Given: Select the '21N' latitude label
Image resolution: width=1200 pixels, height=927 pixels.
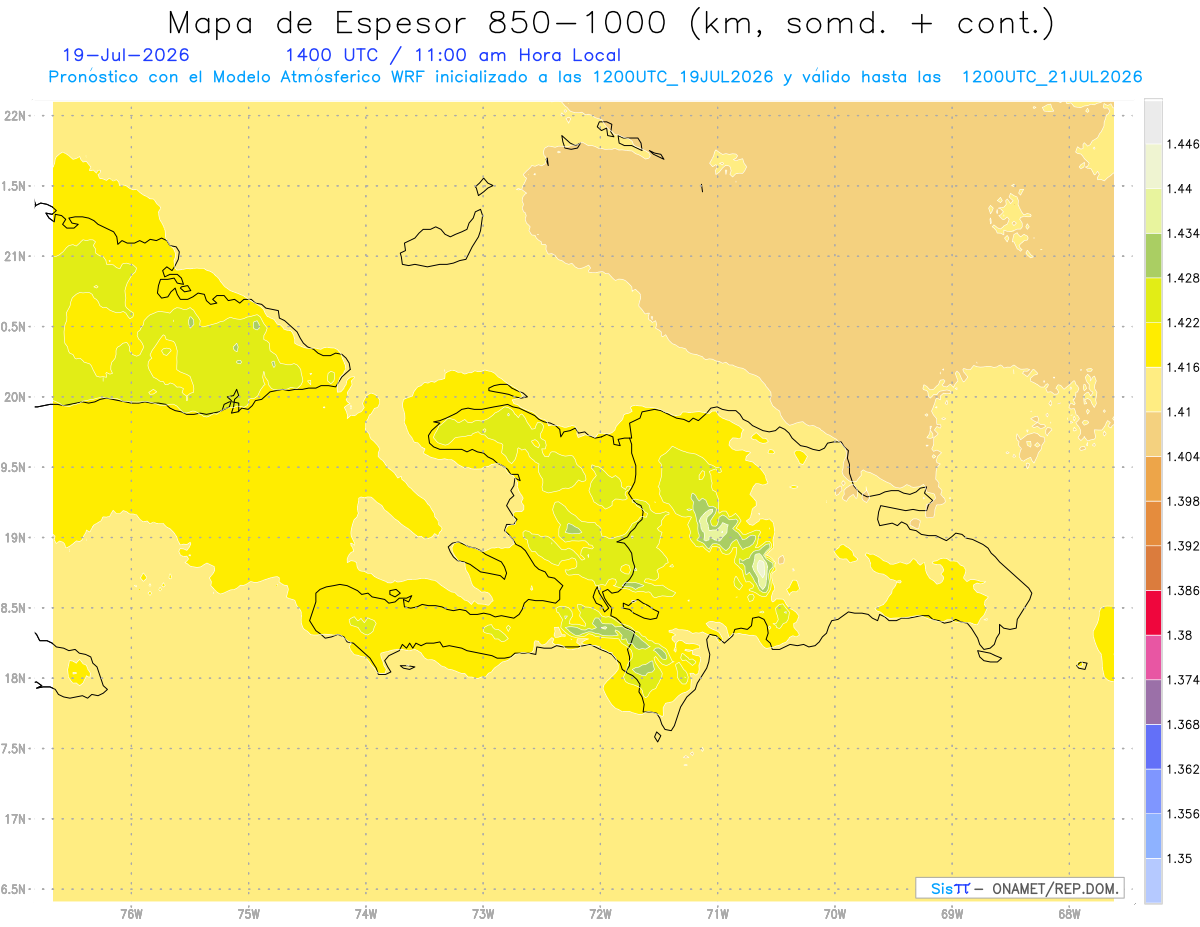Looking at the screenshot, I should coord(14,256).
